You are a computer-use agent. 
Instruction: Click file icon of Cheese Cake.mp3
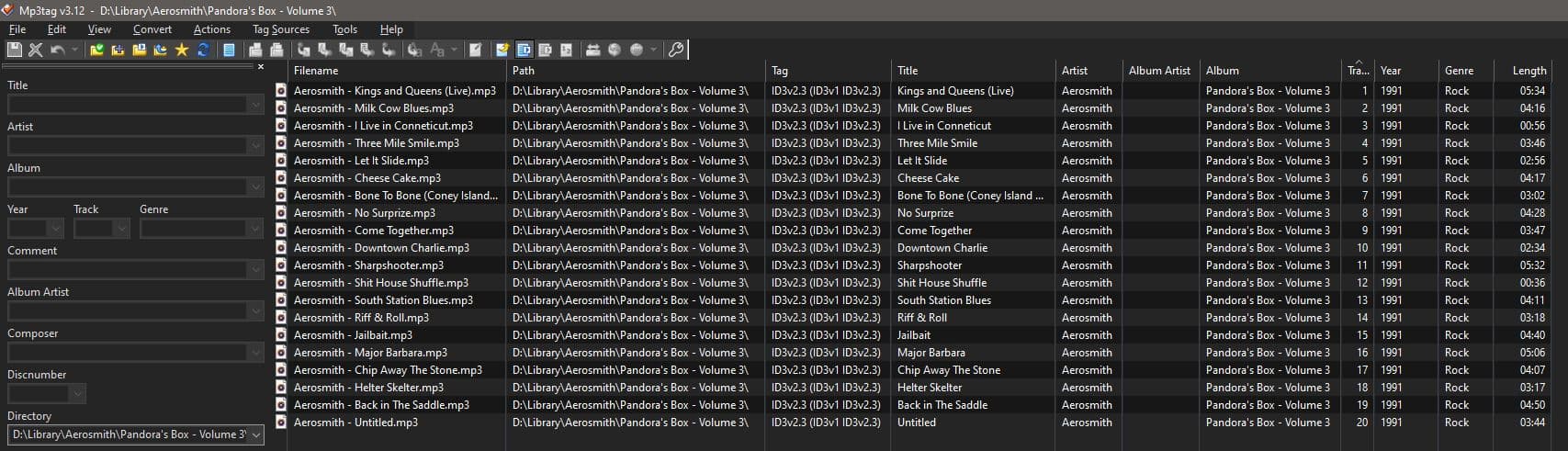click(x=281, y=178)
